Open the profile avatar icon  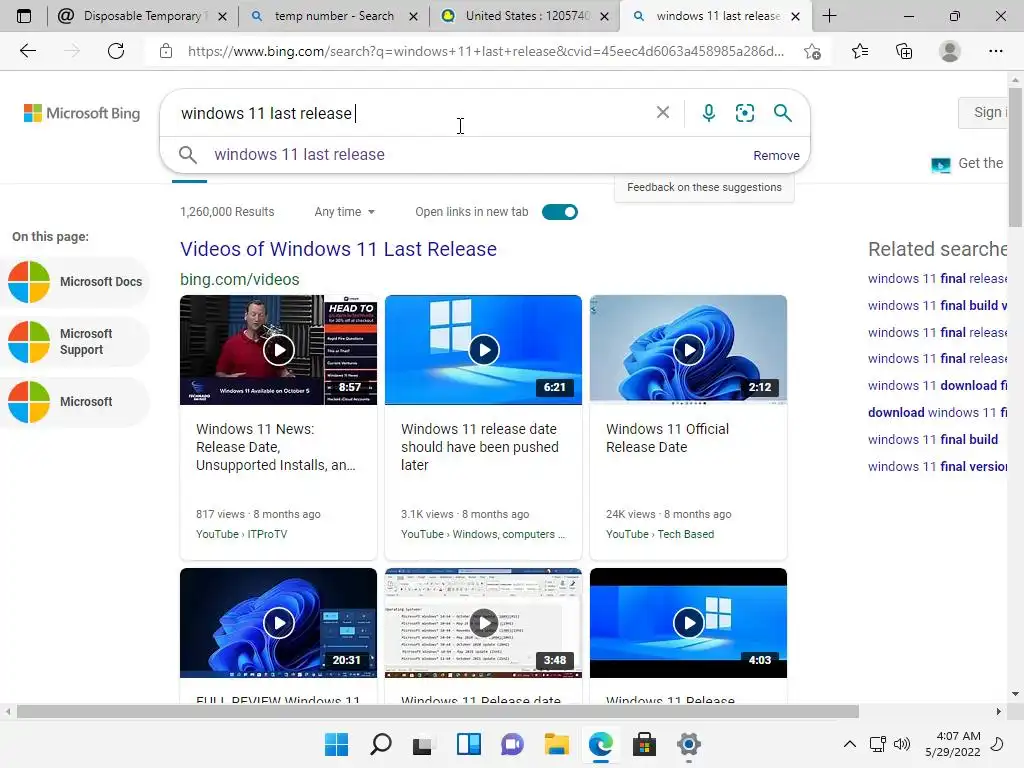(x=950, y=51)
